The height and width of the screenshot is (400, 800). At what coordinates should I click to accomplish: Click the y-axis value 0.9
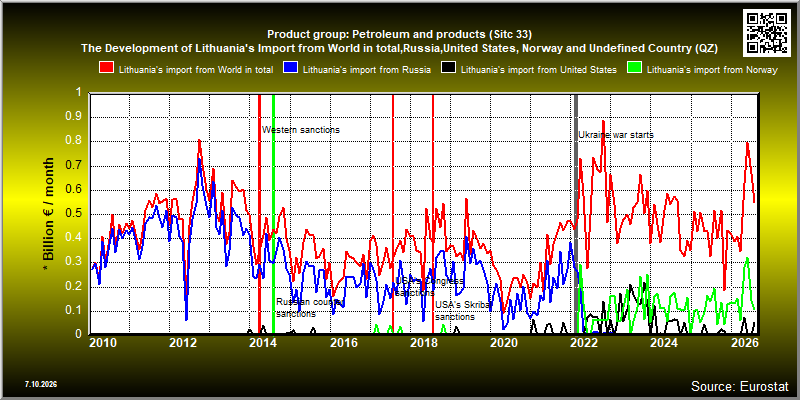pos(73,117)
